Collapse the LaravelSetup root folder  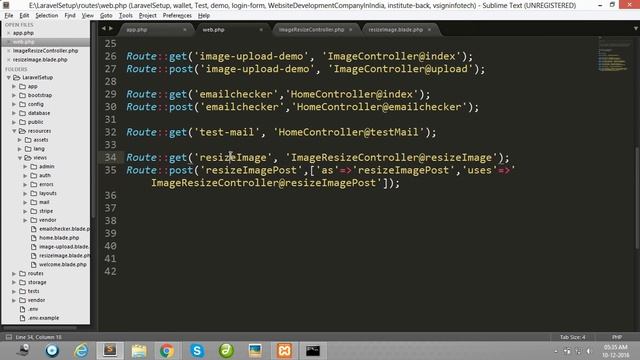tap(9, 78)
